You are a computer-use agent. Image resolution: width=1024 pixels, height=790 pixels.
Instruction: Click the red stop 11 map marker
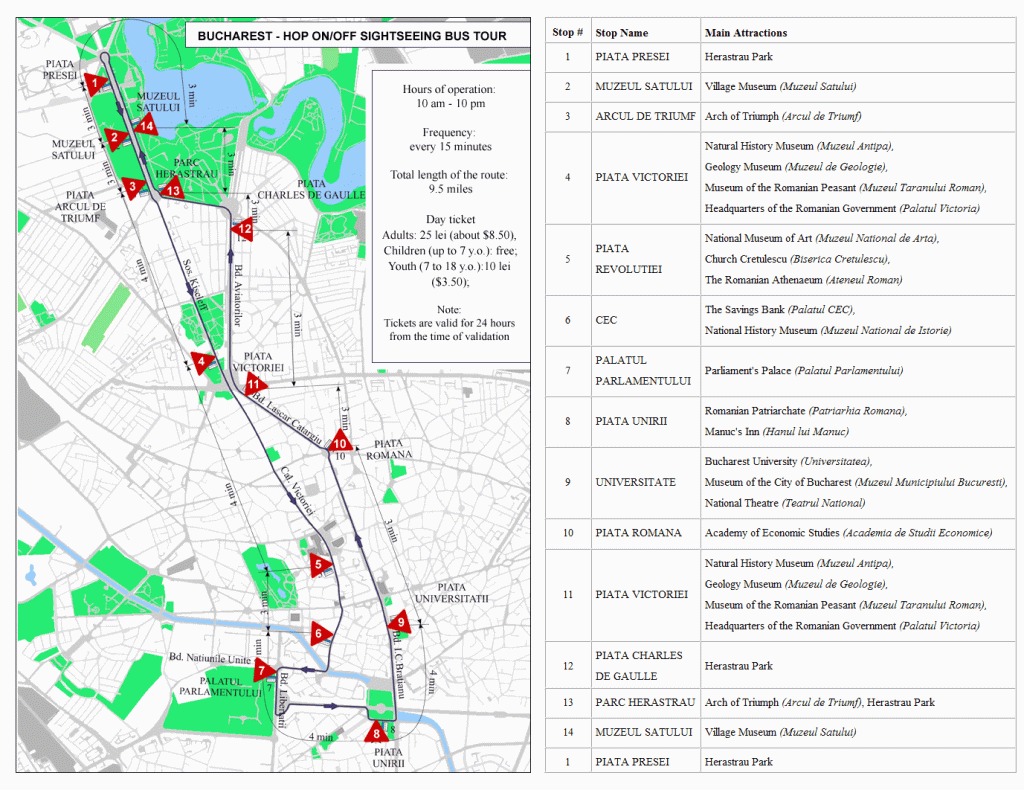tap(255, 383)
